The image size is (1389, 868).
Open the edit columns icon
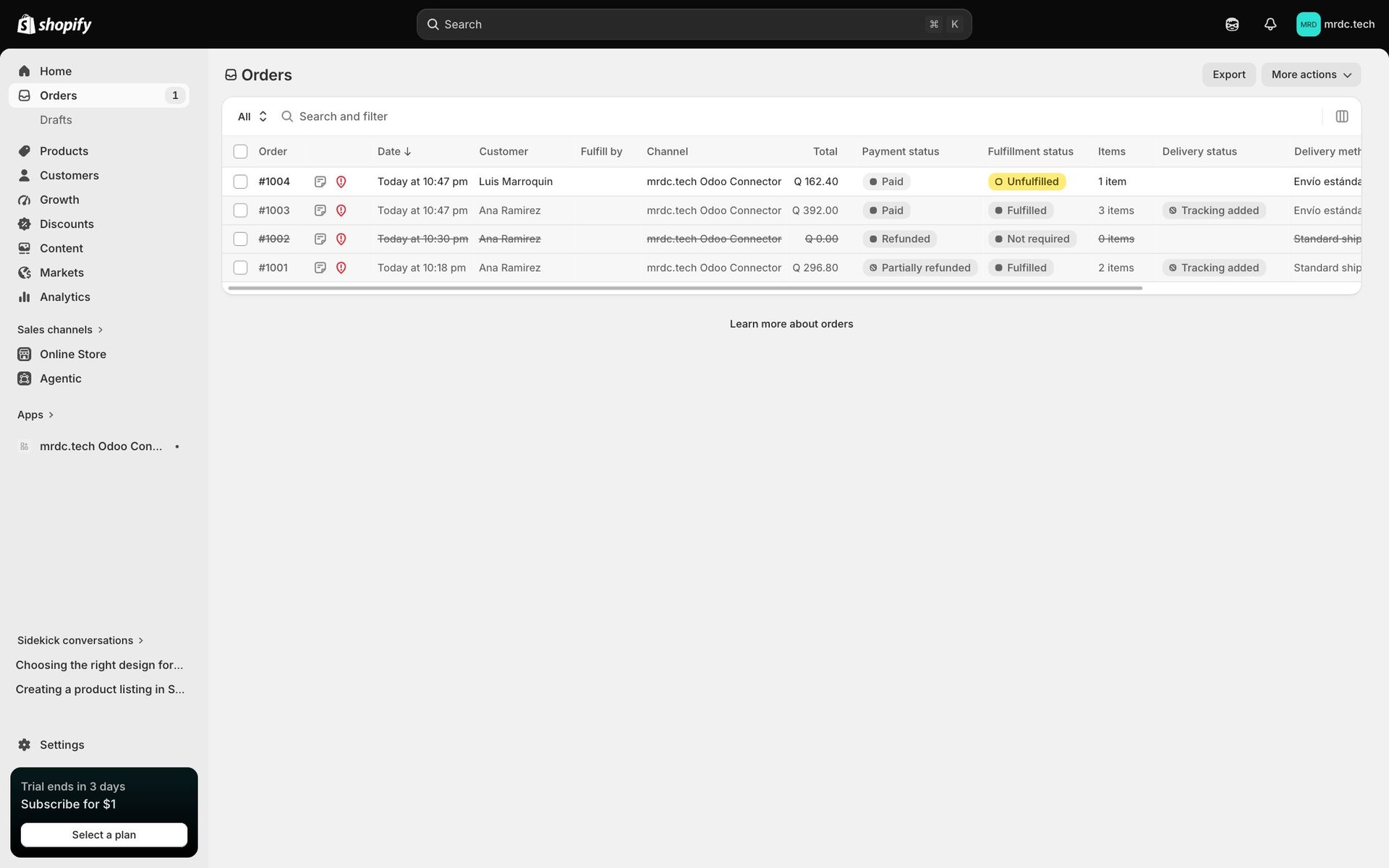(1342, 116)
